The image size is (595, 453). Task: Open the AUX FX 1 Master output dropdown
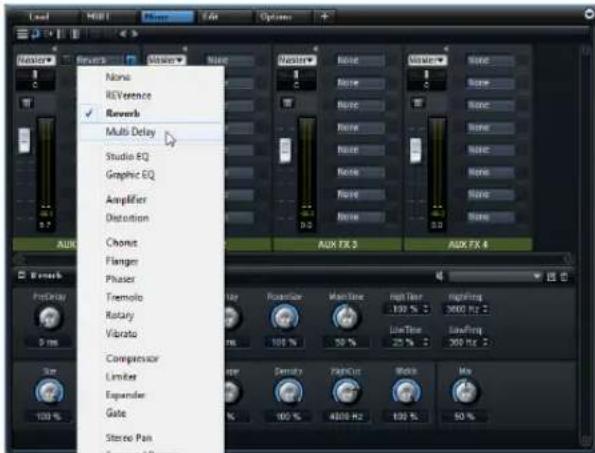pos(36,60)
